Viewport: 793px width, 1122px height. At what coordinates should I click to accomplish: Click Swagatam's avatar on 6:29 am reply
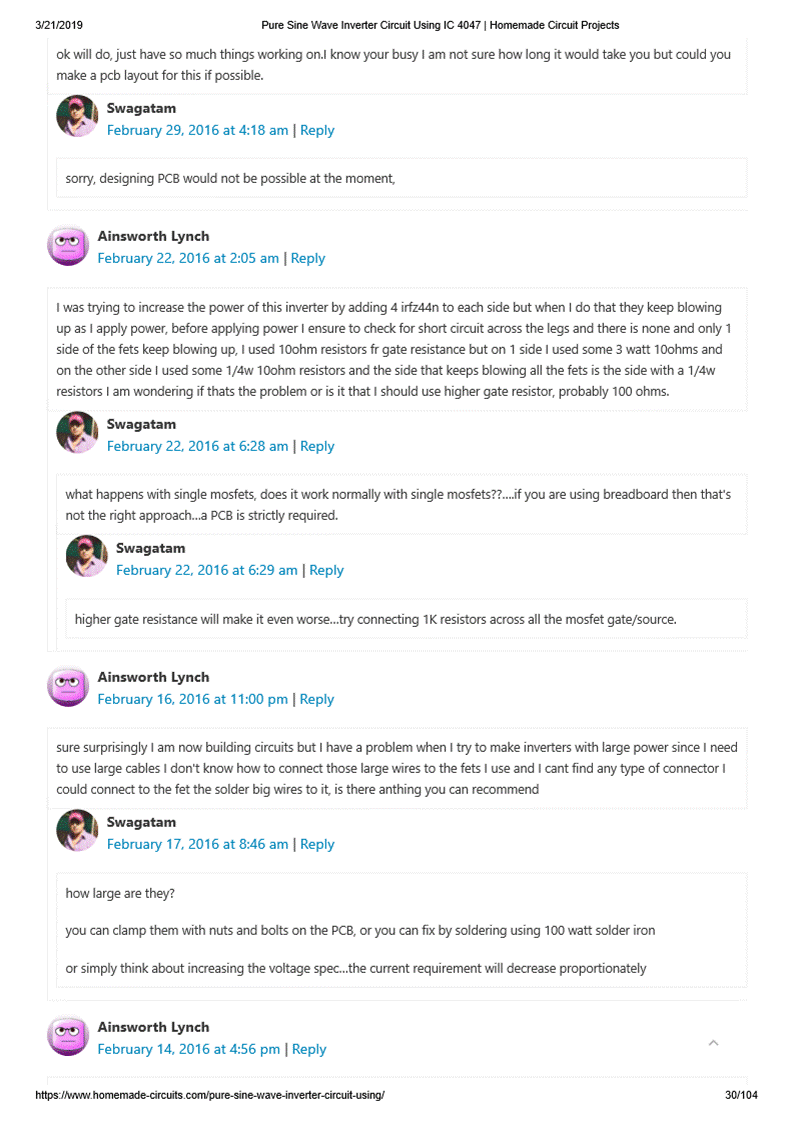[86, 557]
